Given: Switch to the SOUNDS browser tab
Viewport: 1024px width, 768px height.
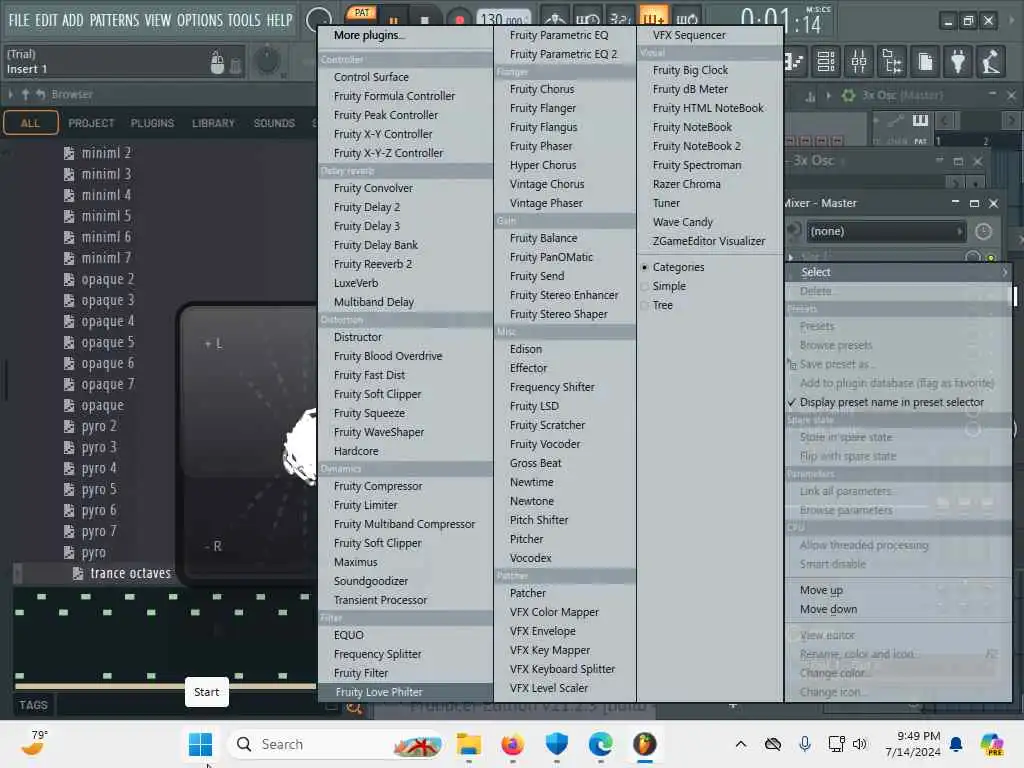Looking at the screenshot, I should coord(274,123).
